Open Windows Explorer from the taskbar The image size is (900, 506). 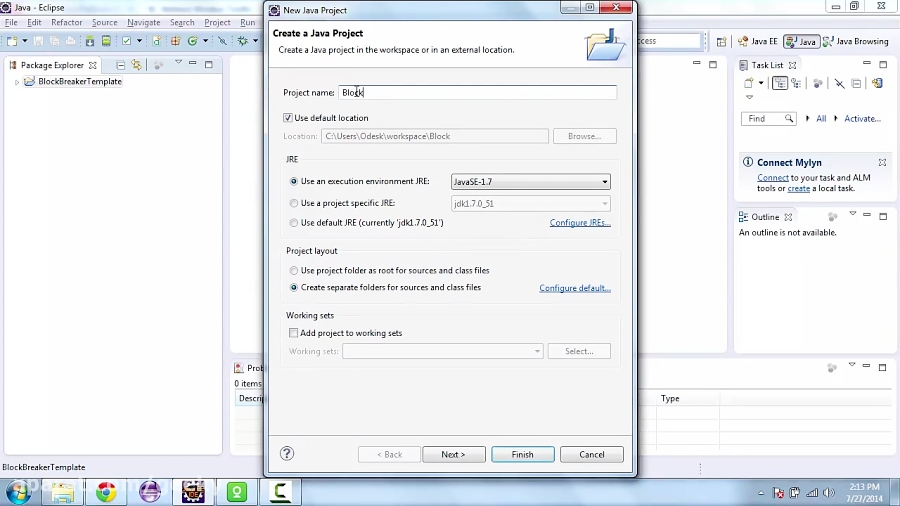pyautogui.click(x=63, y=492)
